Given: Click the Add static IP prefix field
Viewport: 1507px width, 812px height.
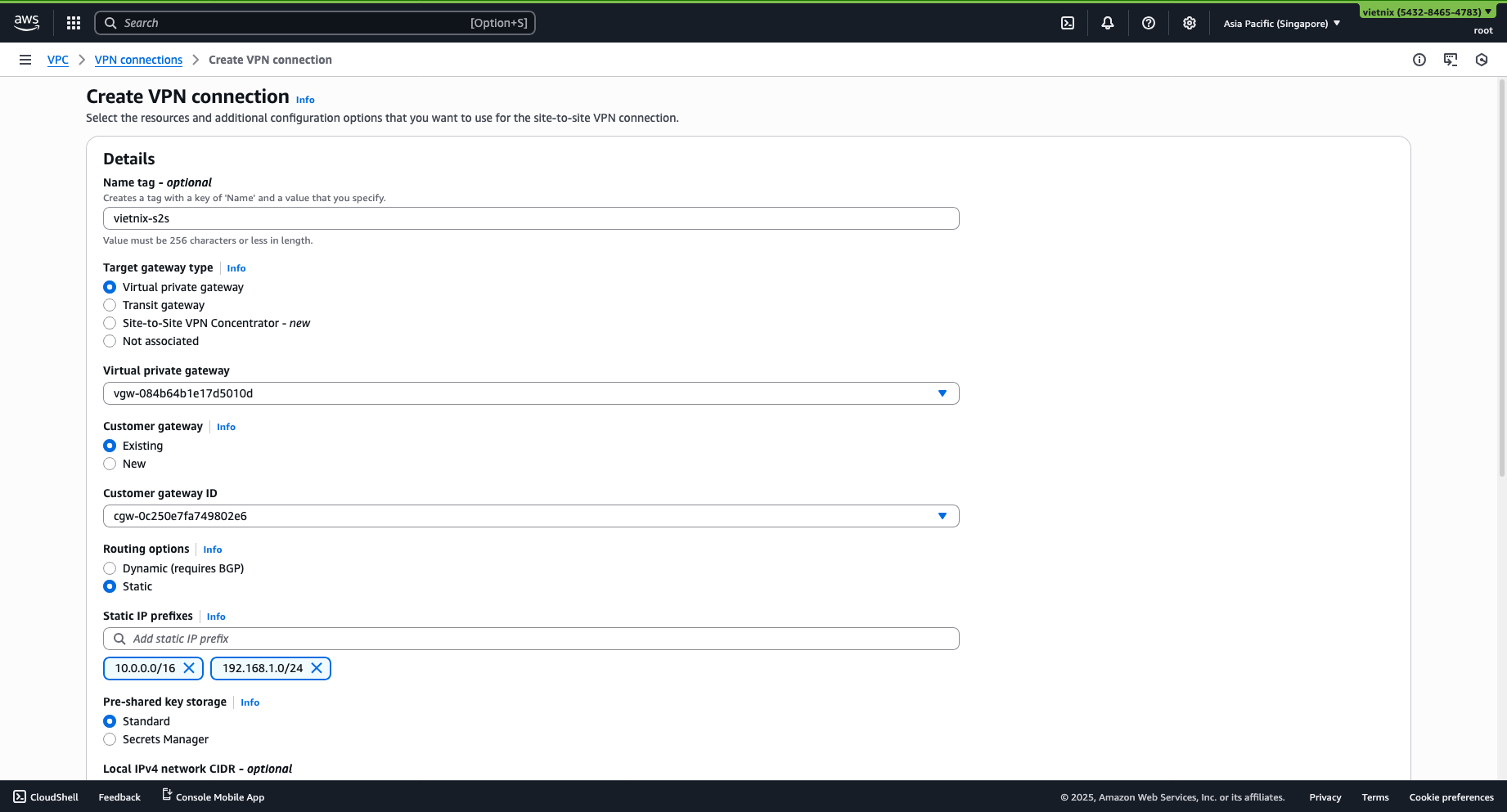Looking at the screenshot, I should point(530,639).
